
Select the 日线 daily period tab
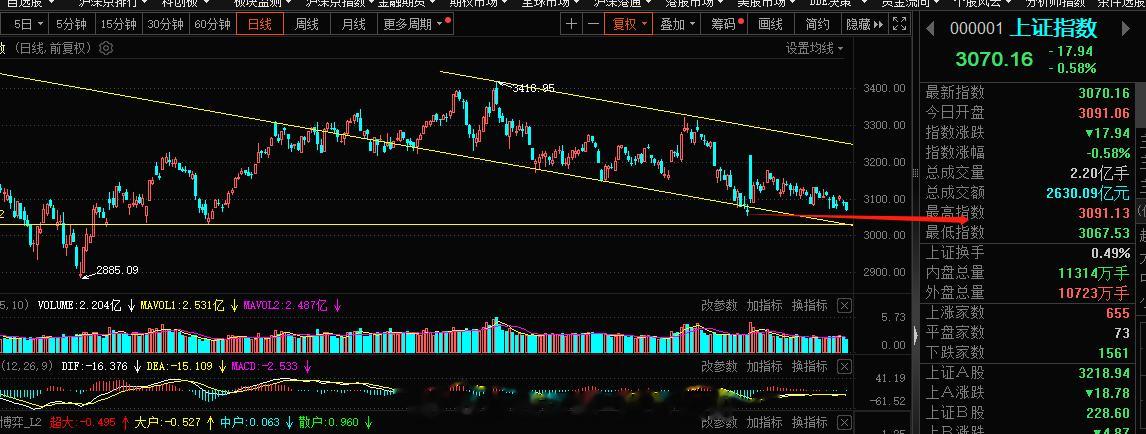(259, 24)
